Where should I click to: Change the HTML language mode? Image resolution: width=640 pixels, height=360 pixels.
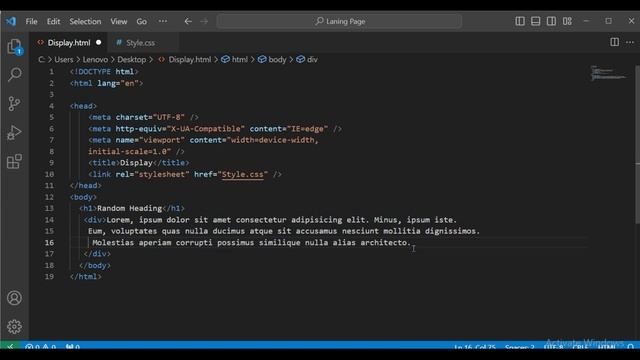click(606, 347)
